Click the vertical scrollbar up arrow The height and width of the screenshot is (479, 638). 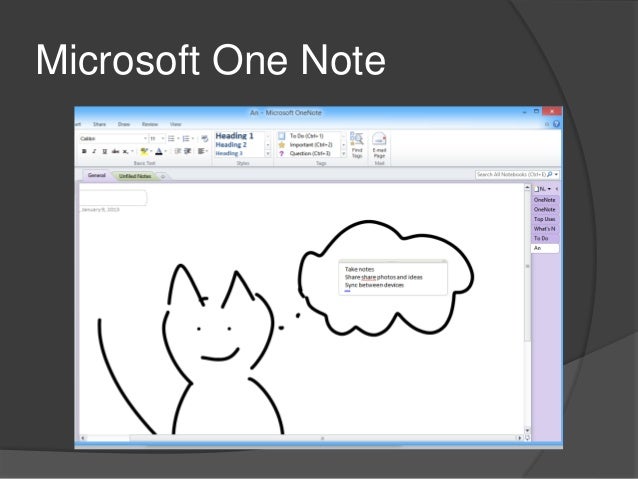(x=527, y=188)
